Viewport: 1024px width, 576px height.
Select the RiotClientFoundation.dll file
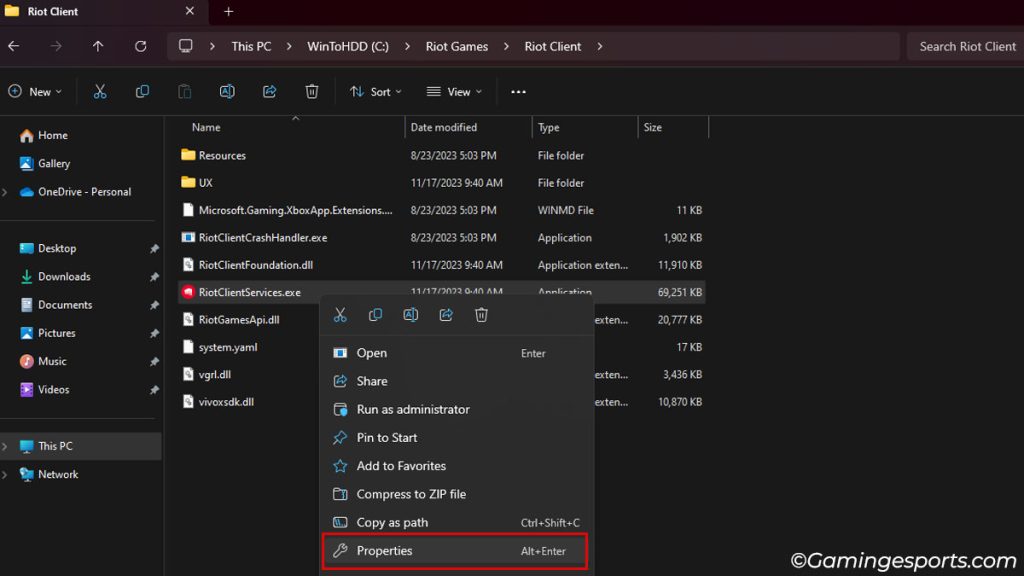click(x=441, y=265)
